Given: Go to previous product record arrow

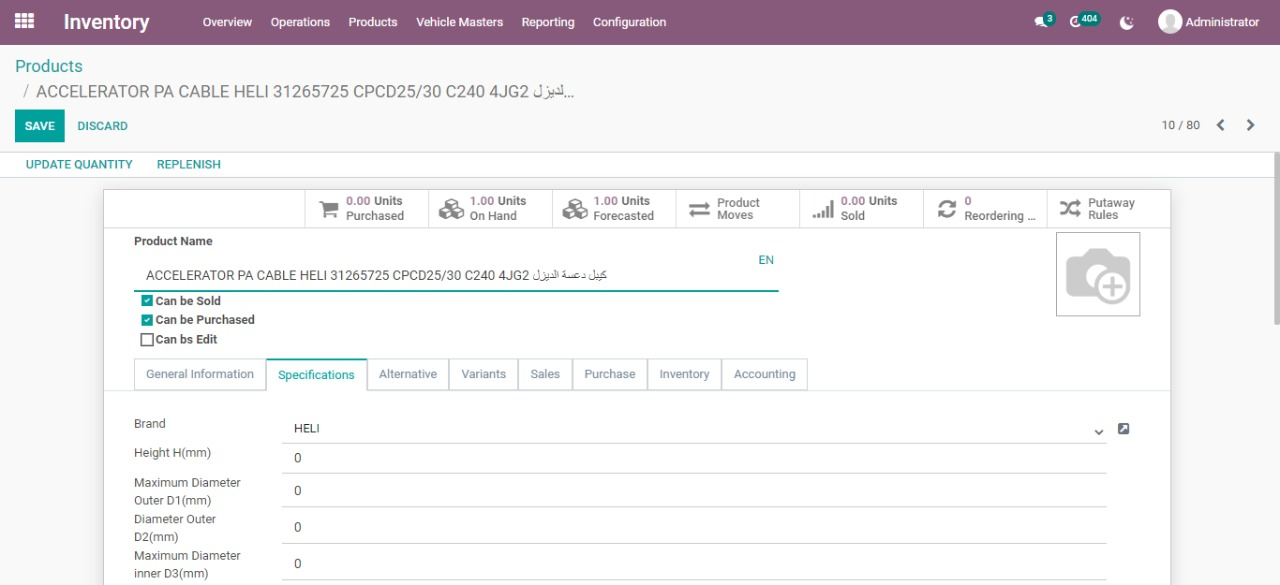Looking at the screenshot, I should click(x=1220, y=125).
